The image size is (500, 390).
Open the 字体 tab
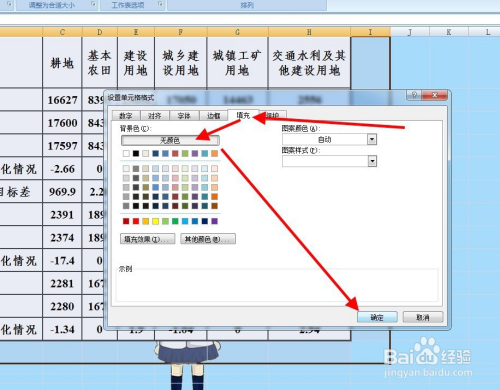pos(184,116)
